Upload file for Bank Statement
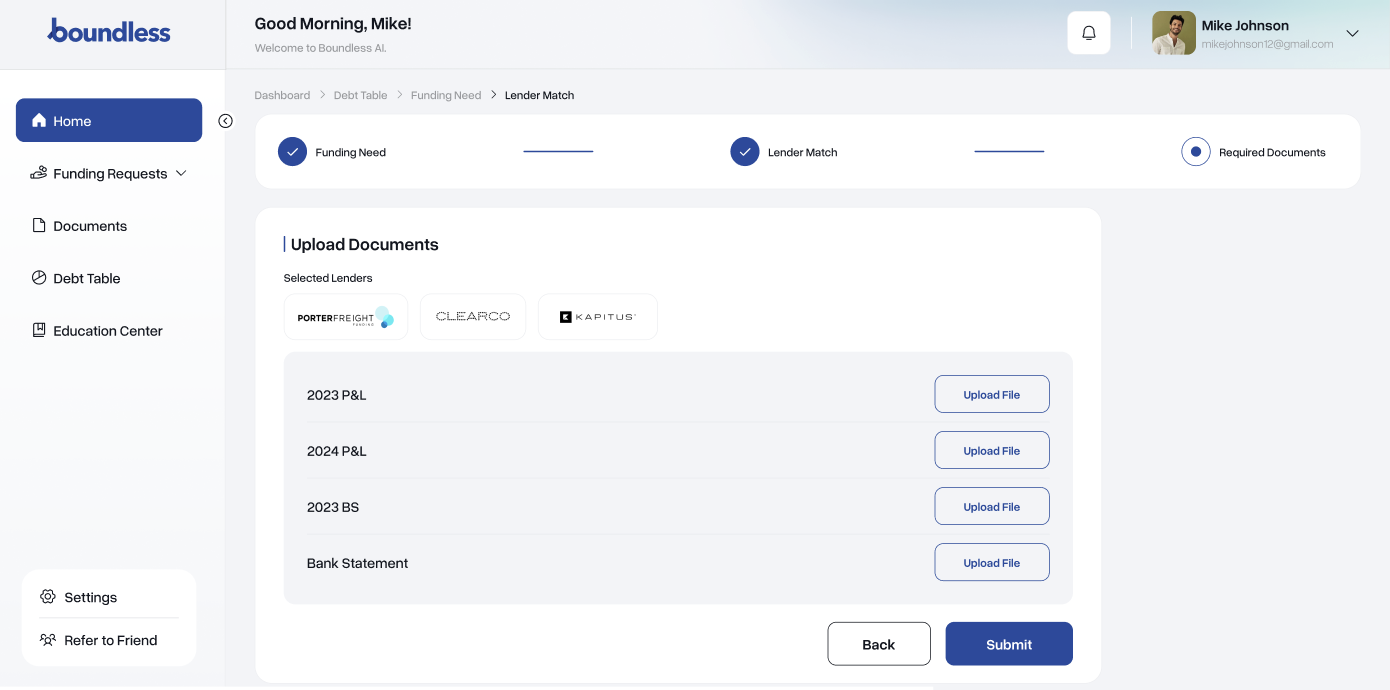 (991, 562)
